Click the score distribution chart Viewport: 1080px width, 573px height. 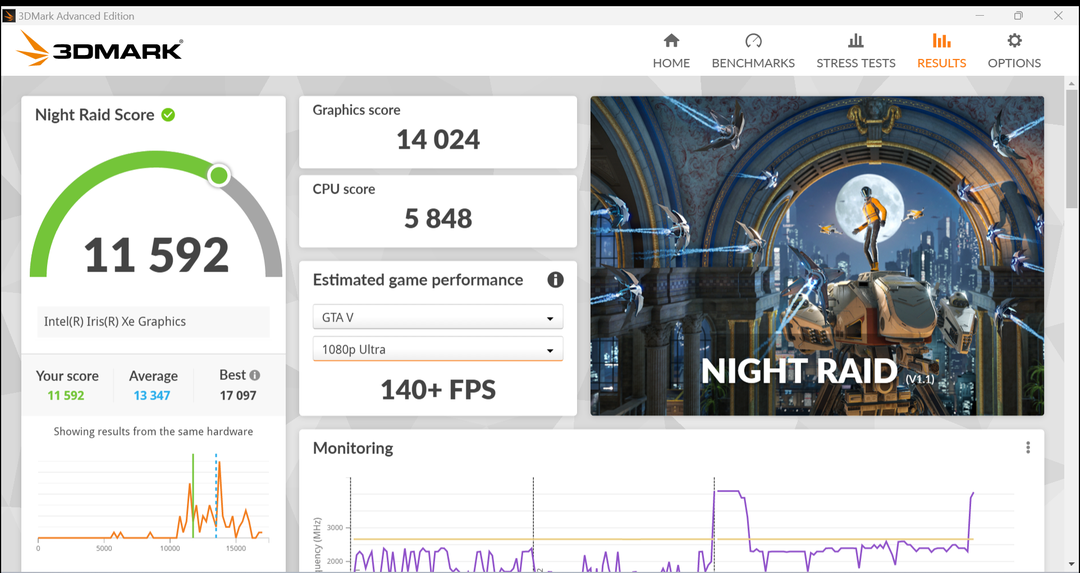(152, 498)
